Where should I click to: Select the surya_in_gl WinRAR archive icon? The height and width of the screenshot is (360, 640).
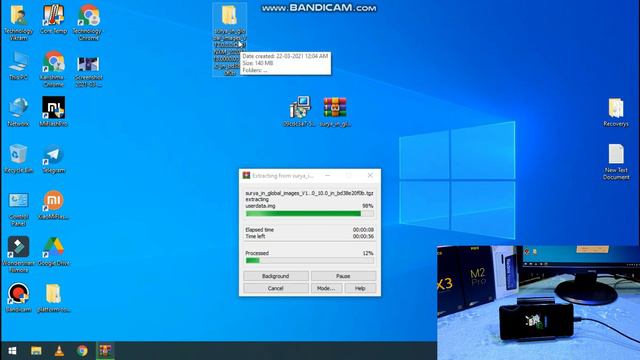(x=335, y=111)
